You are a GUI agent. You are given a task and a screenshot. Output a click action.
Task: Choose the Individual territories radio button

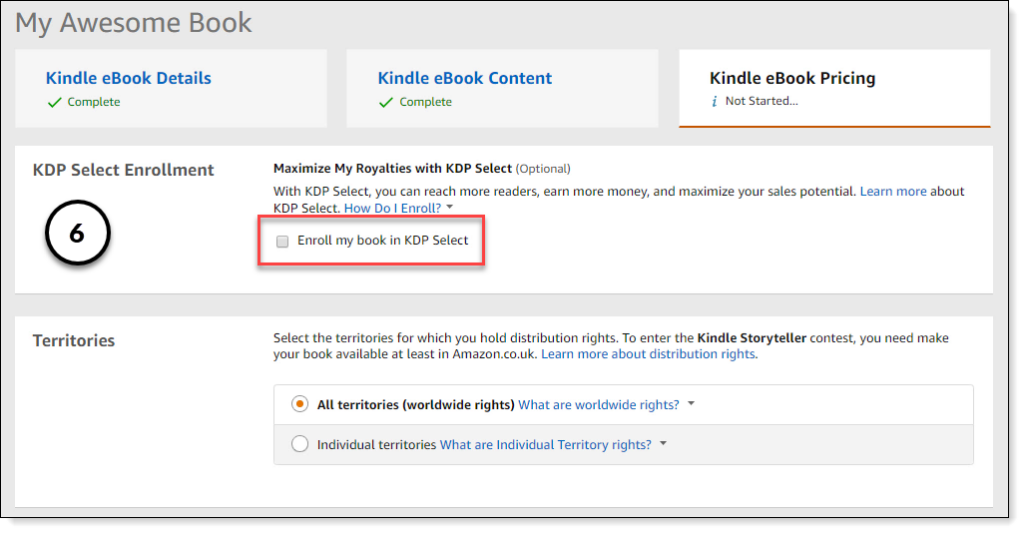click(x=299, y=445)
